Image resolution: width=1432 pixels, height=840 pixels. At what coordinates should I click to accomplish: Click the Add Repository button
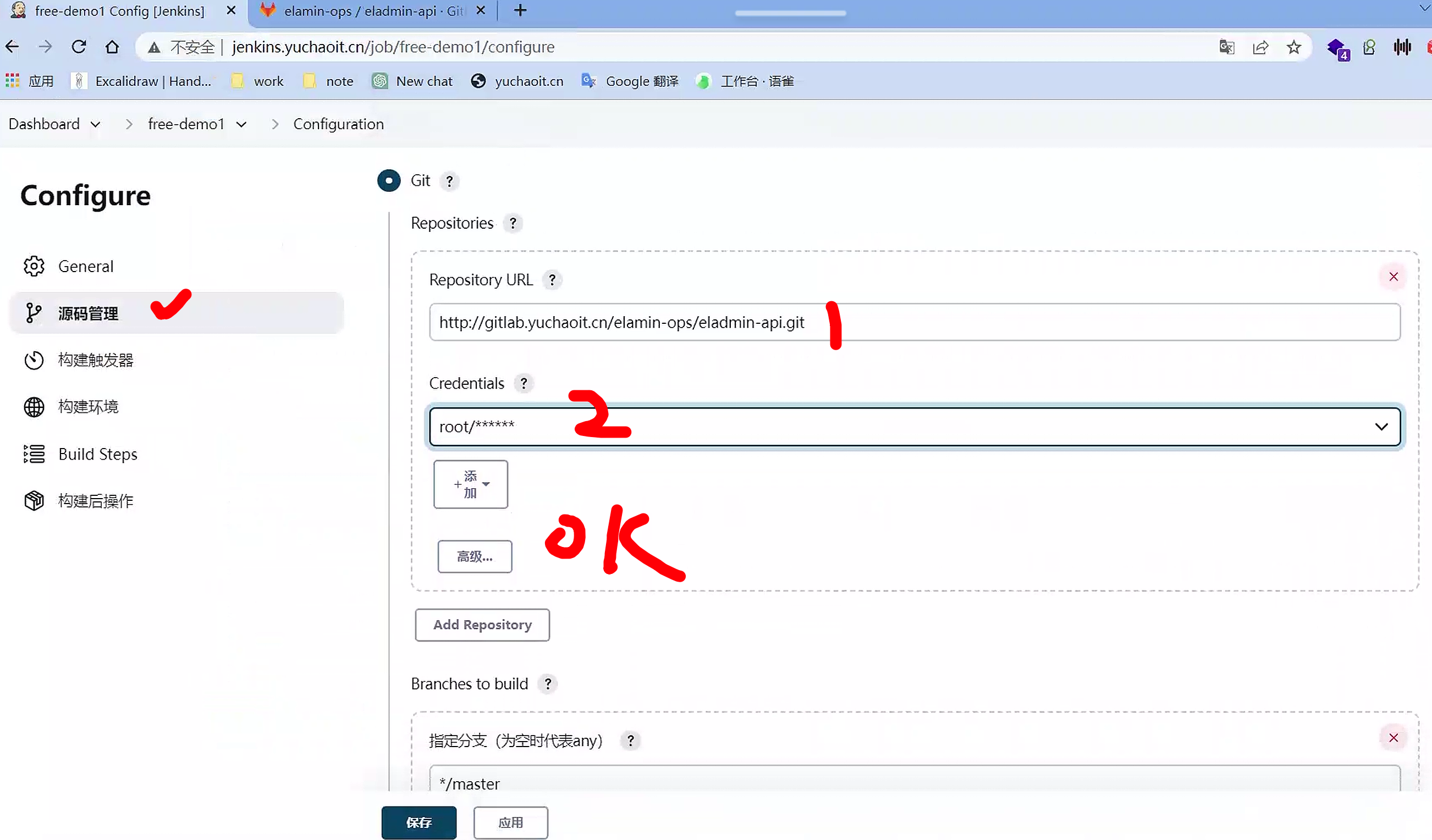pyautogui.click(x=482, y=625)
